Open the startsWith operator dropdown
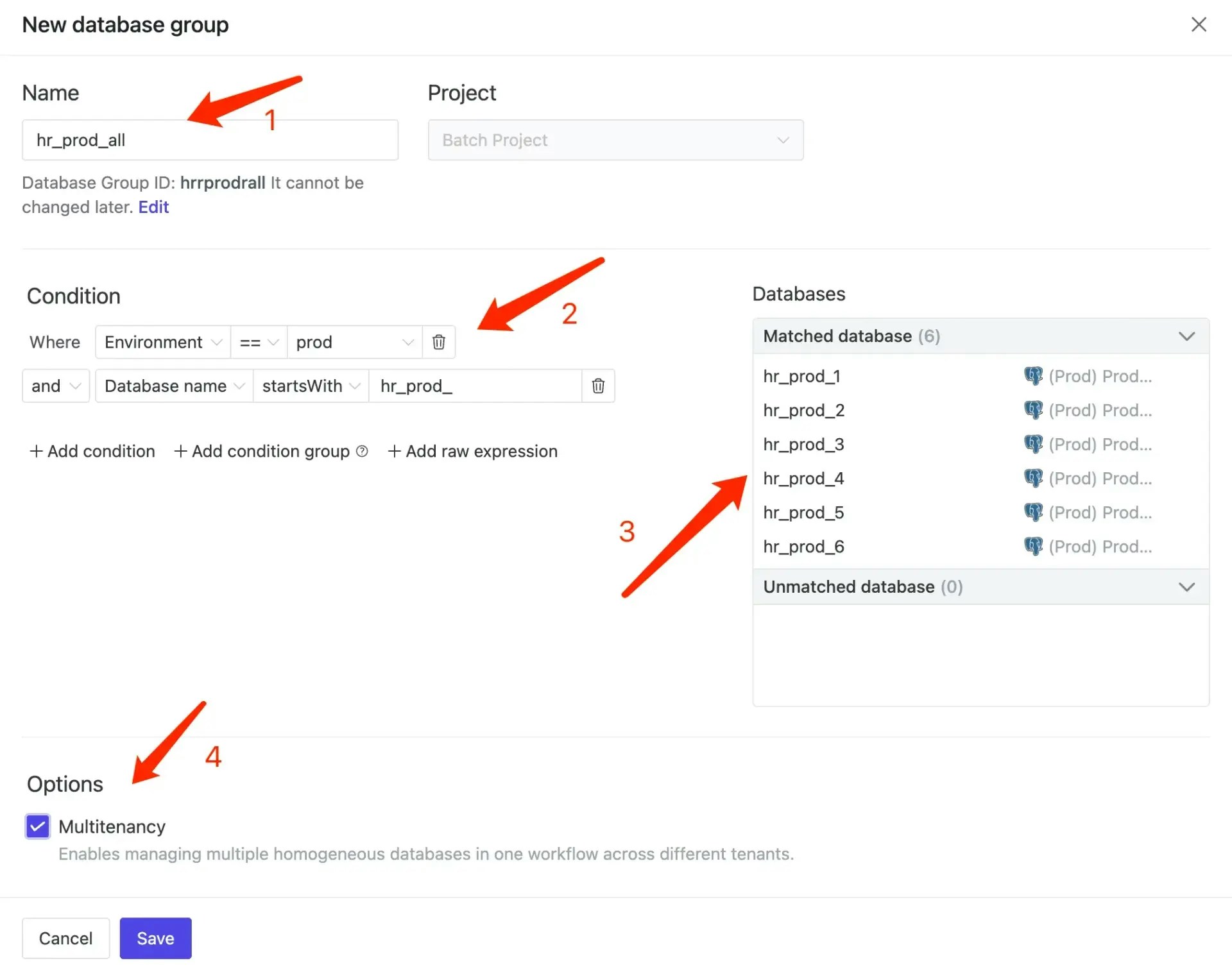 coord(311,386)
